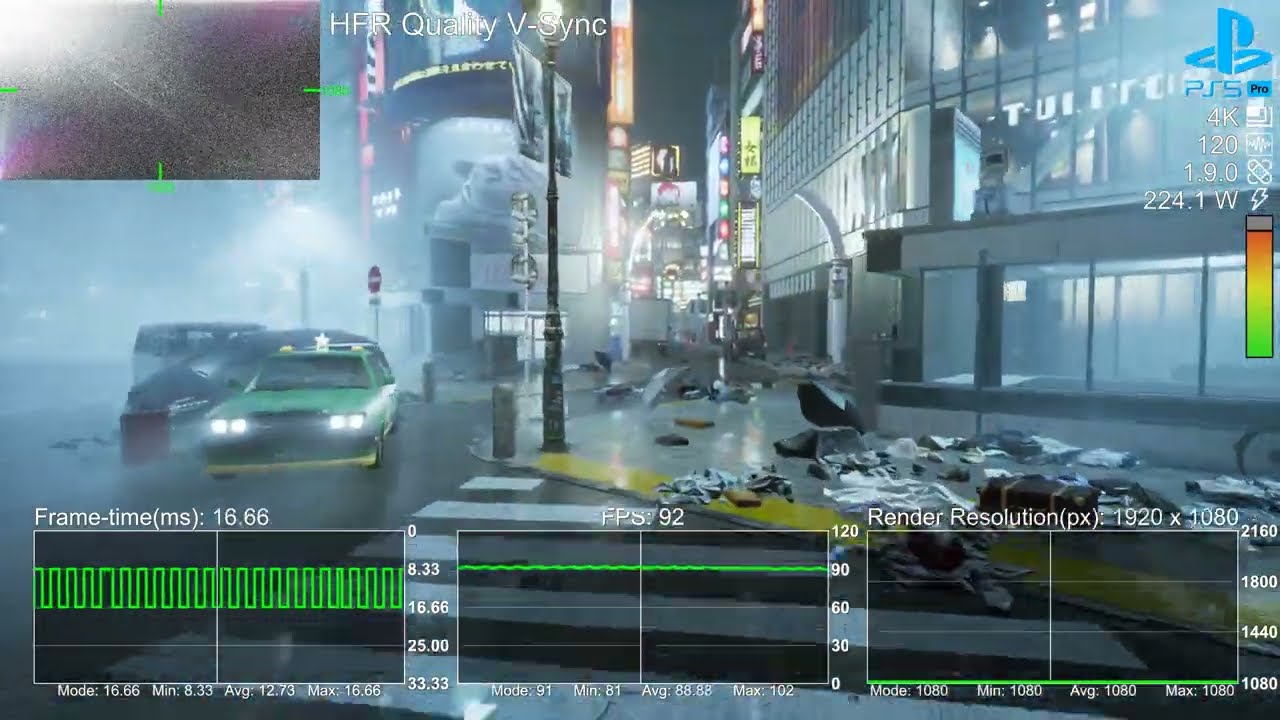
Task: Click the 8.33 frame-time axis label
Action: [425, 569]
